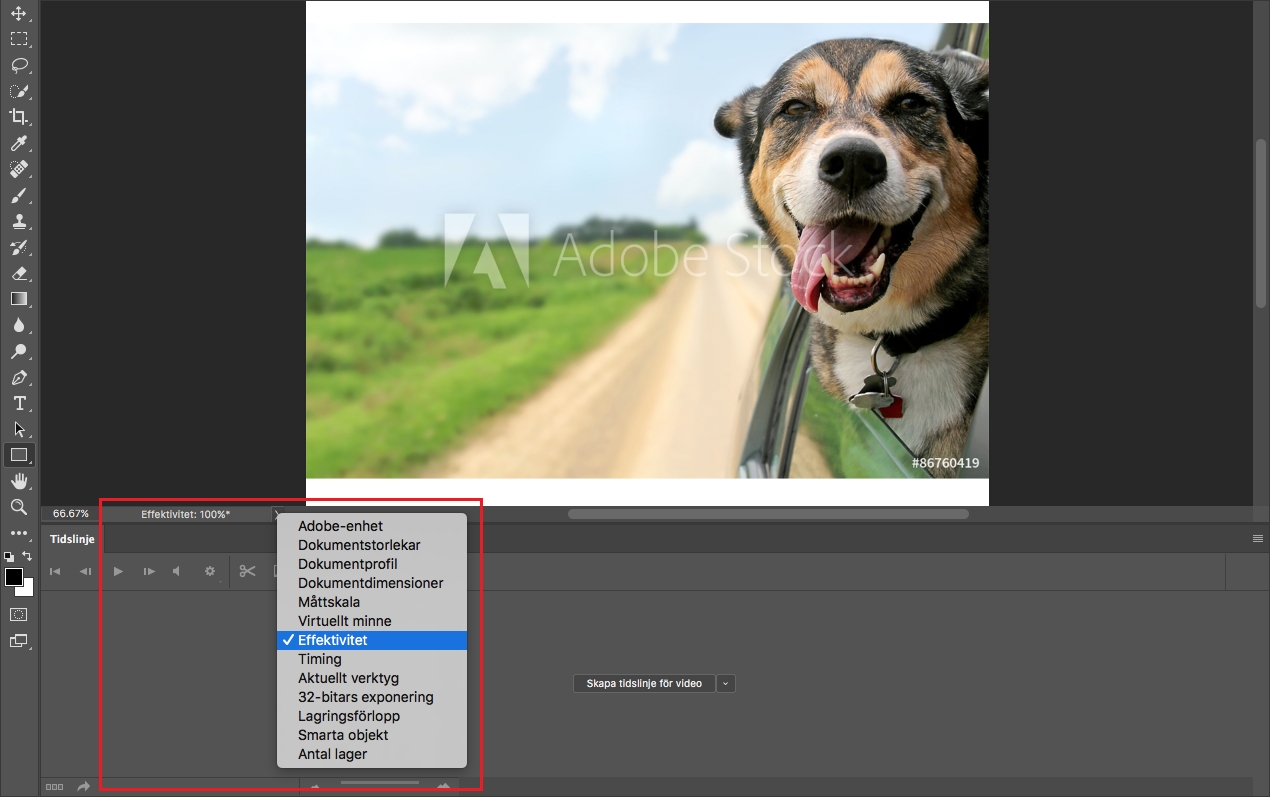The image size is (1270, 797).
Task: Select the Eyedropper tool
Action: (x=19, y=143)
